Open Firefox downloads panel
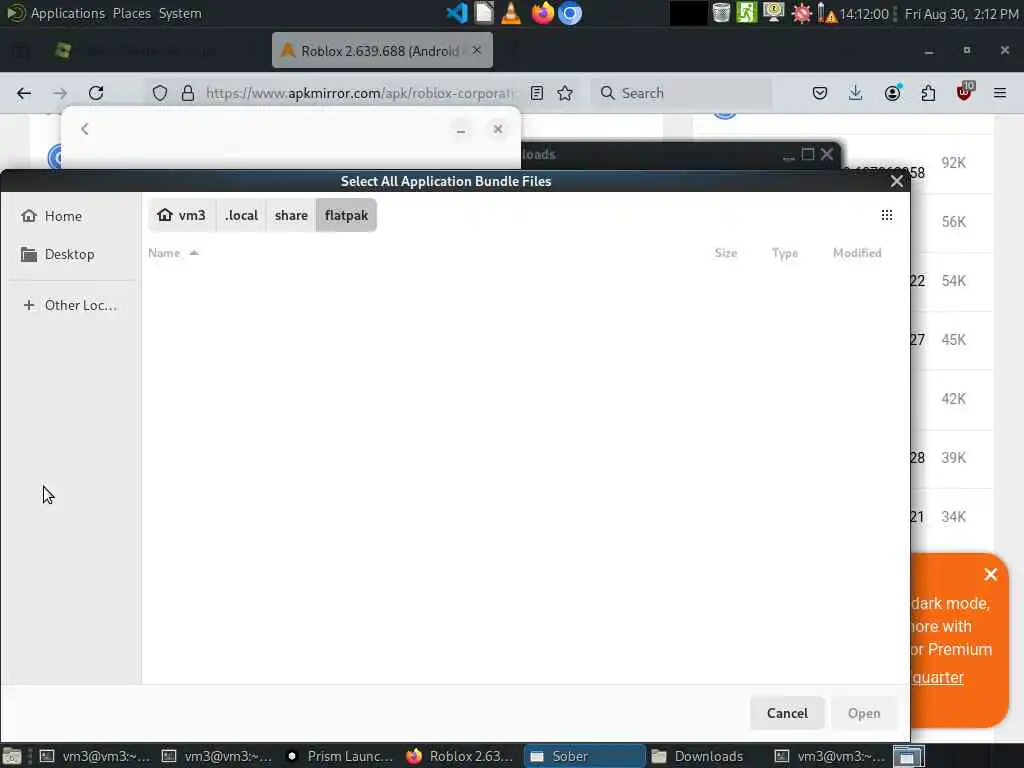The height and width of the screenshot is (768, 1024). (856, 93)
